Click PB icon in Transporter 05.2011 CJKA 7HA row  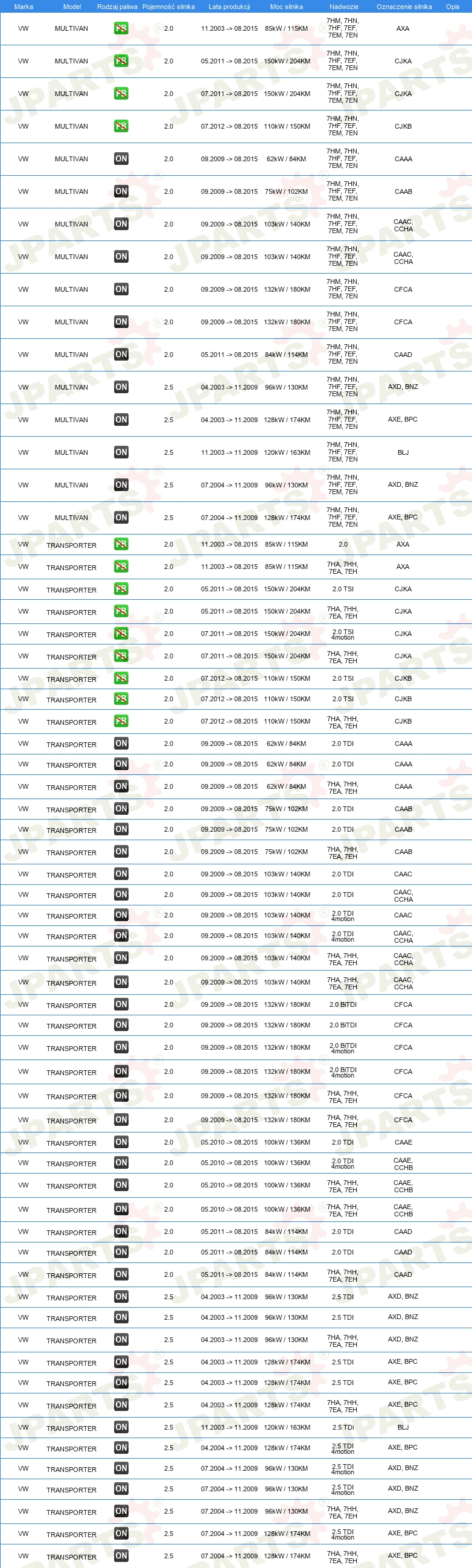121,611
